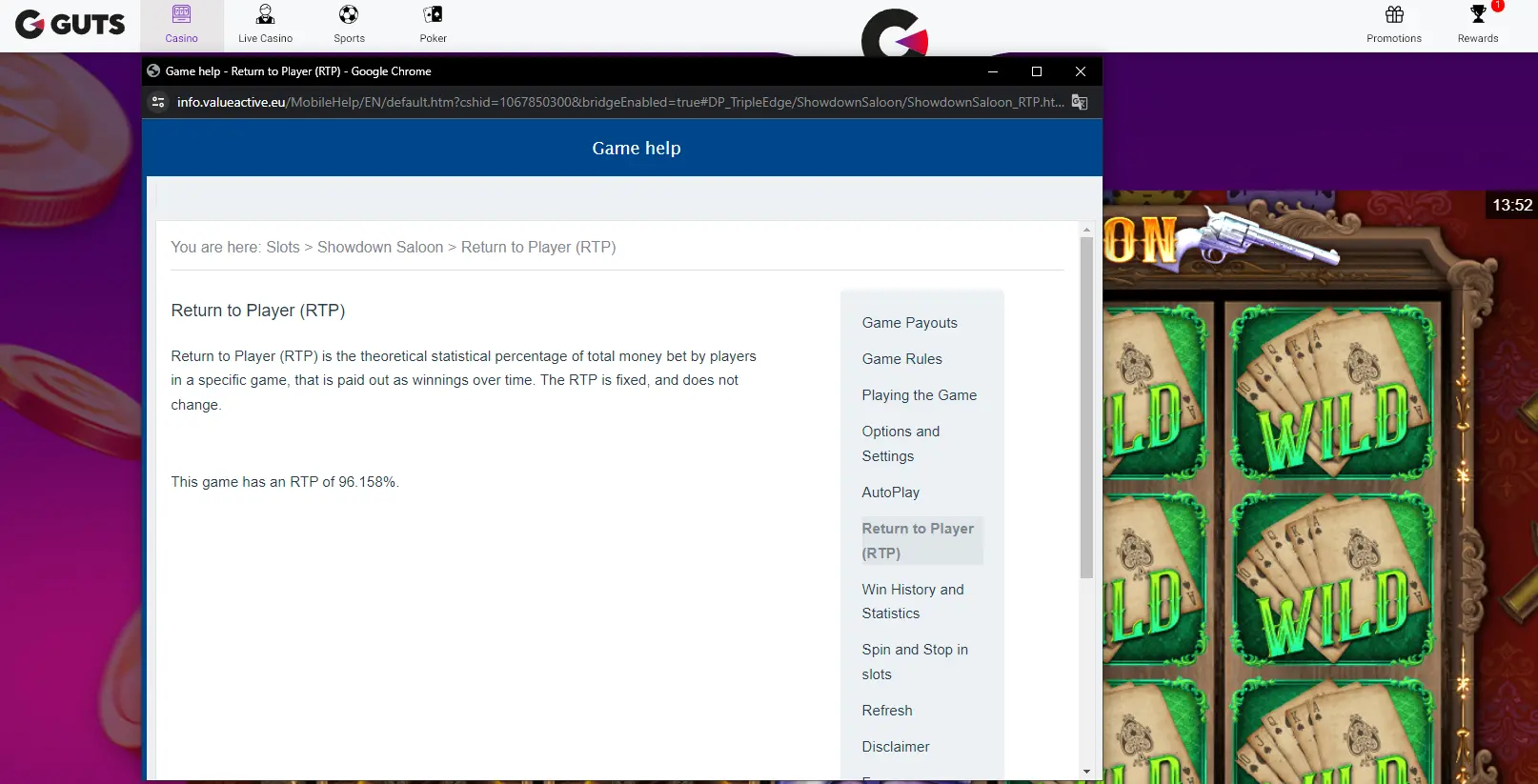This screenshot has height=784, width=1538.
Task: Minimize the Game help Chrome window
Action: (993, 71)
